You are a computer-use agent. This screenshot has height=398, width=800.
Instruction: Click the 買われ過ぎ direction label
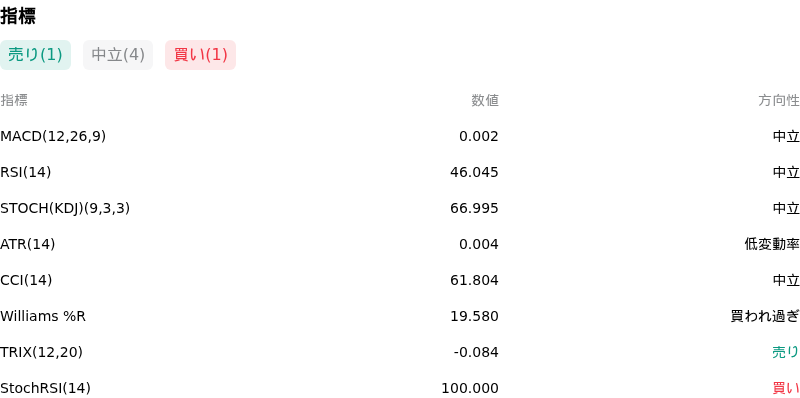[x=765, y=316]
